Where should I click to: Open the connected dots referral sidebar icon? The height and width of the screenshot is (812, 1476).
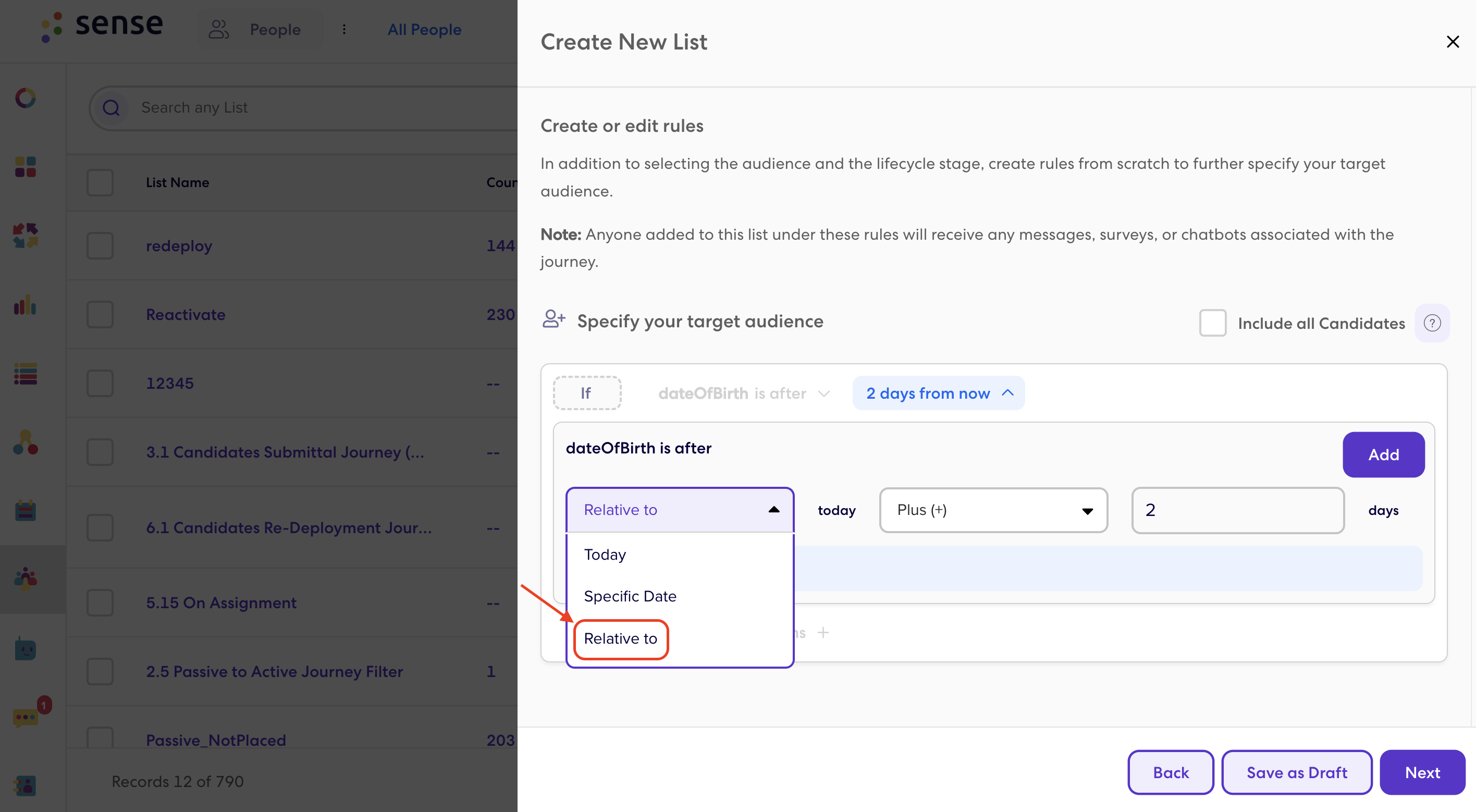tap(25, 442)
